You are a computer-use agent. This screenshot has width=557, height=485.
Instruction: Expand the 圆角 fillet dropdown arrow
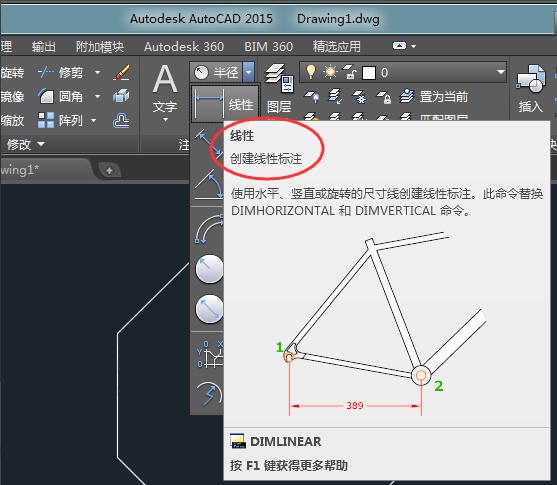(97, 96)
